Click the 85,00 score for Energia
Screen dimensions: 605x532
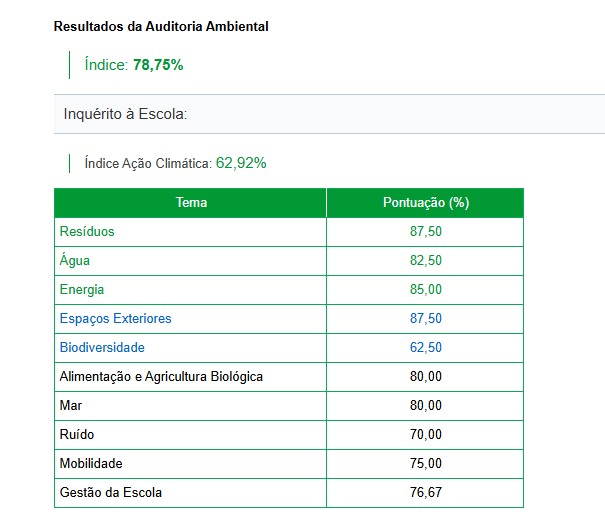426,289
